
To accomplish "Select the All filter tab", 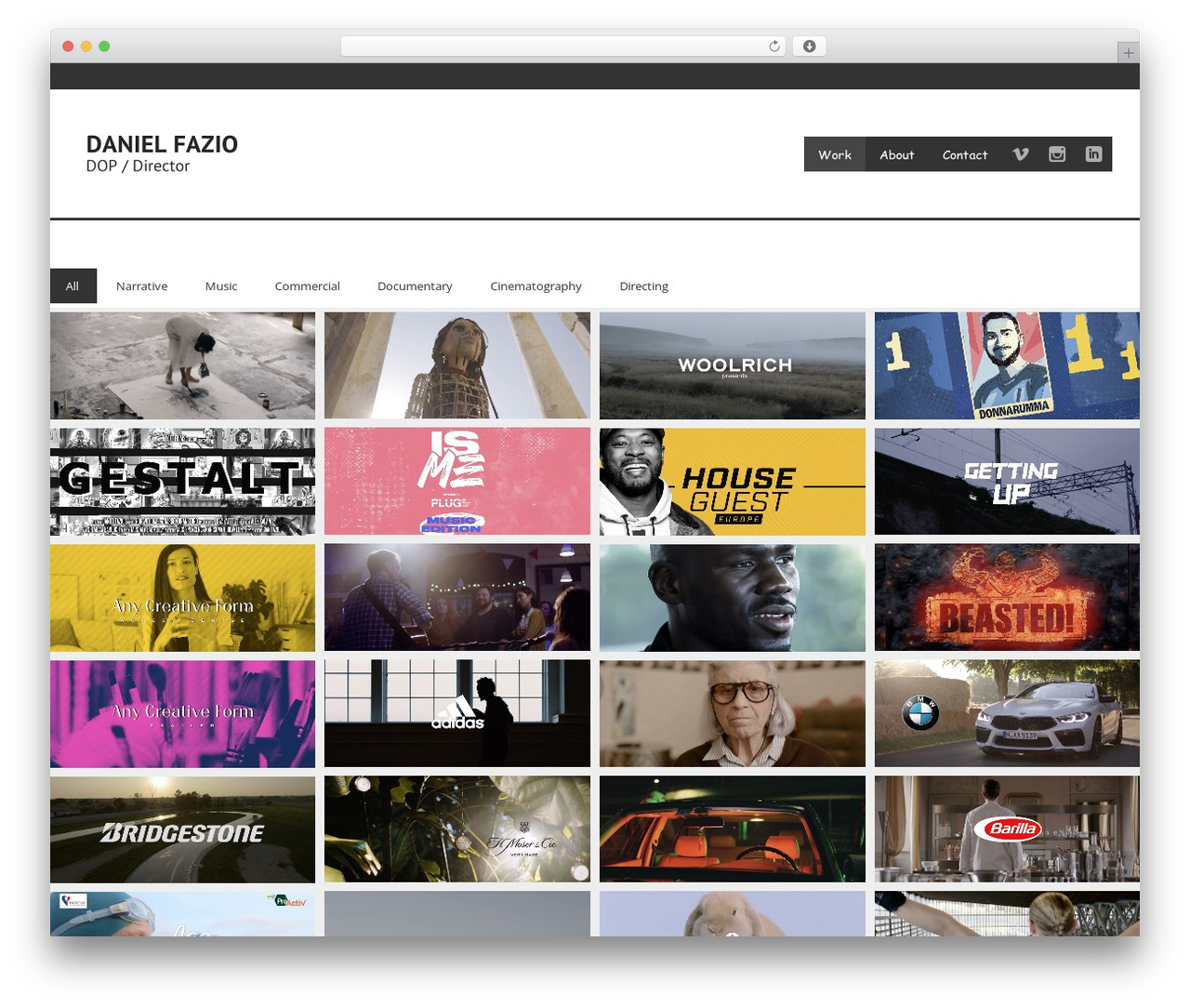I will tap(73, 286).
